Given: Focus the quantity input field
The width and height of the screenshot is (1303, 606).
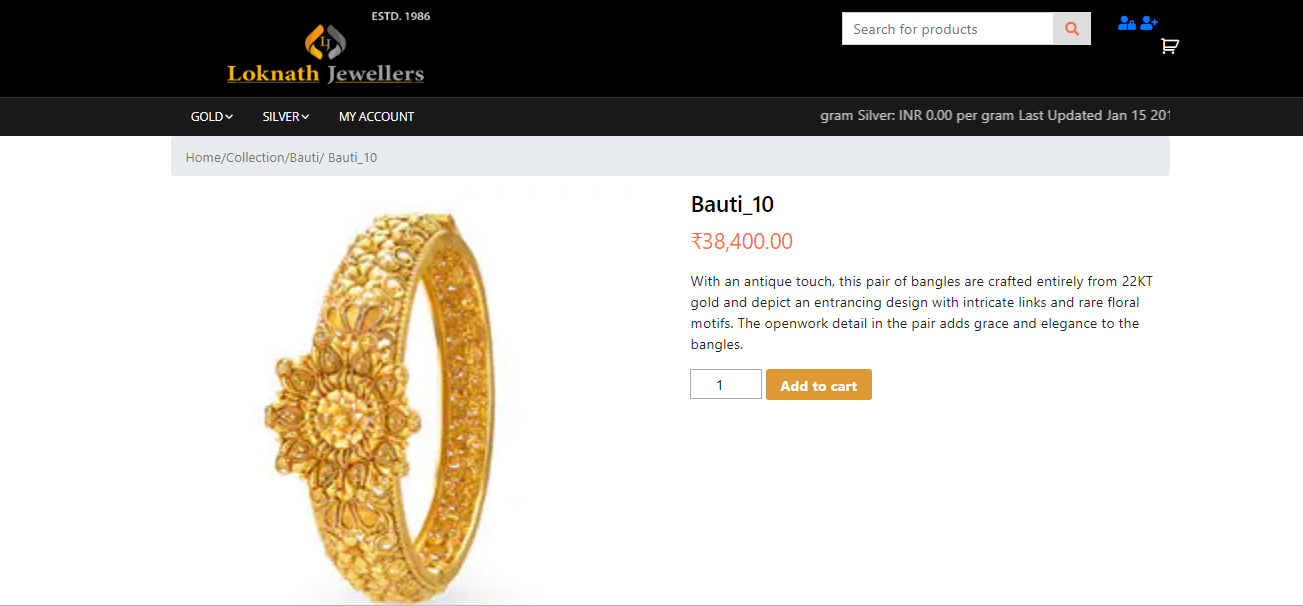Looking at the screenshot, I should pos(726,385).
